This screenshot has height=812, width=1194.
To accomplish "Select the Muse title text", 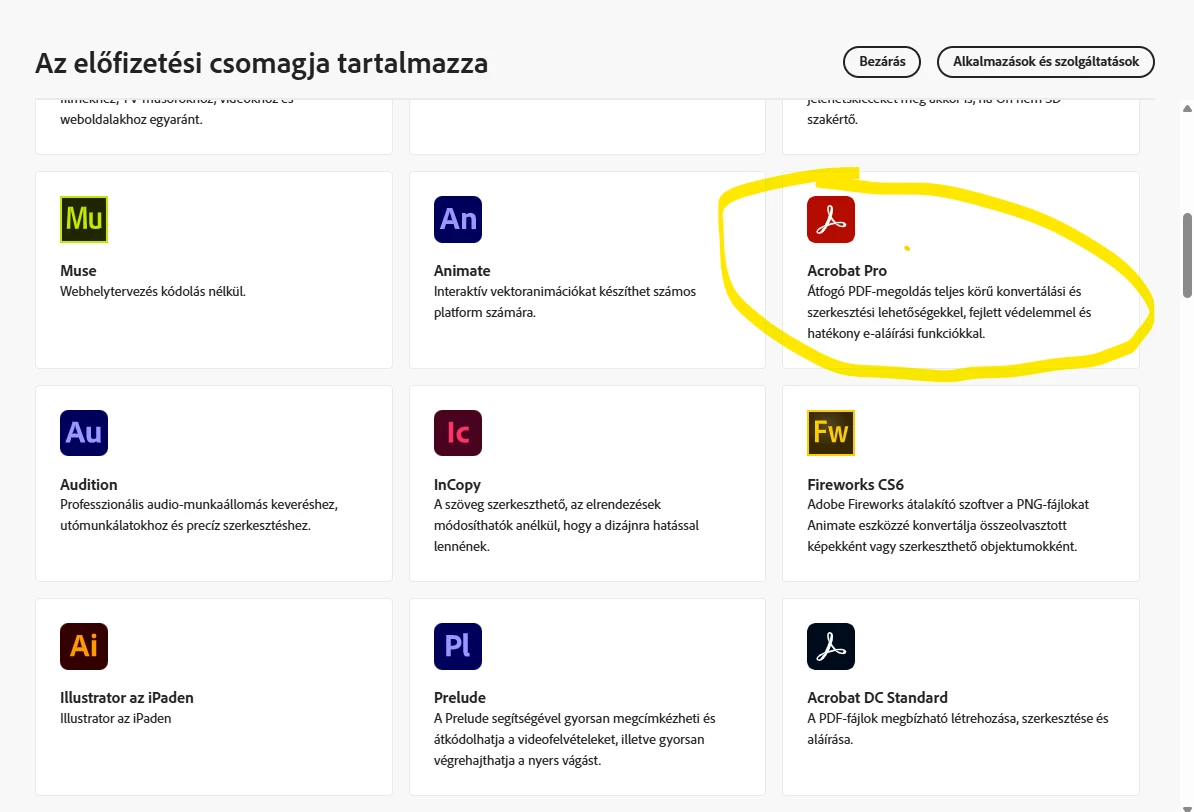I will coord(78,270).
